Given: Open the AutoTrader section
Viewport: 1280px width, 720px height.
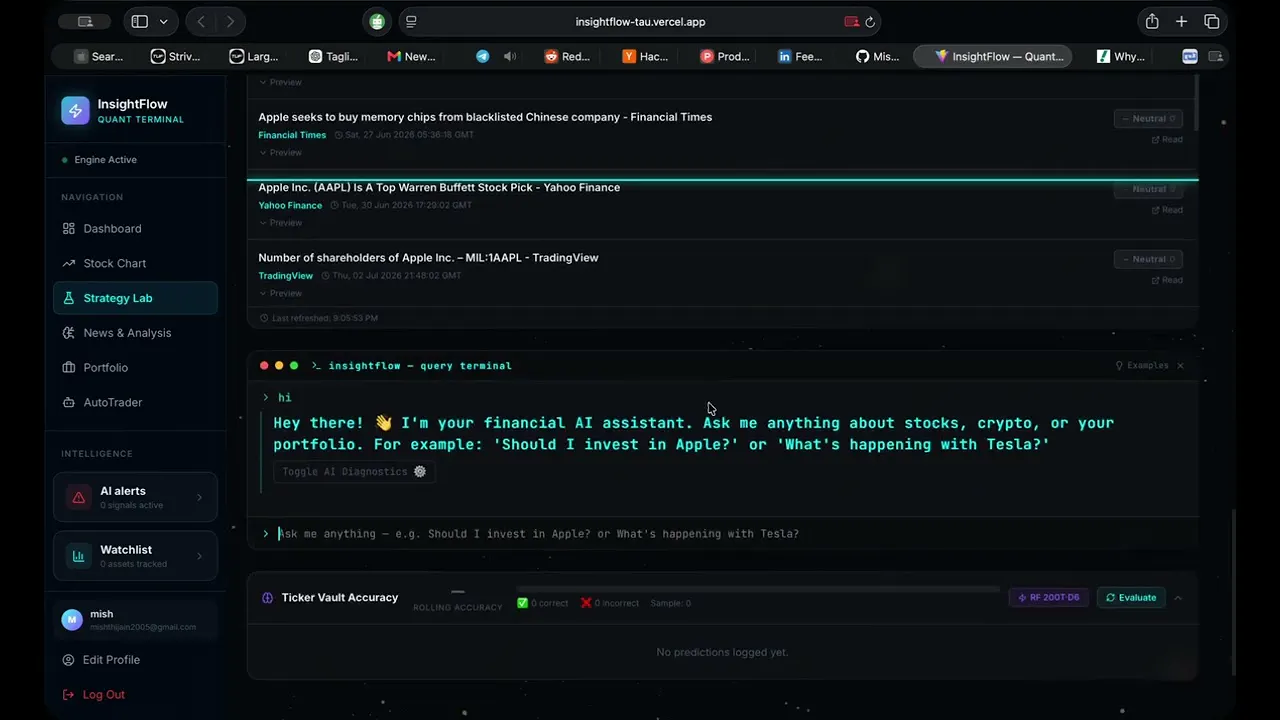Looking at the screenshot, I should [135, 402].
